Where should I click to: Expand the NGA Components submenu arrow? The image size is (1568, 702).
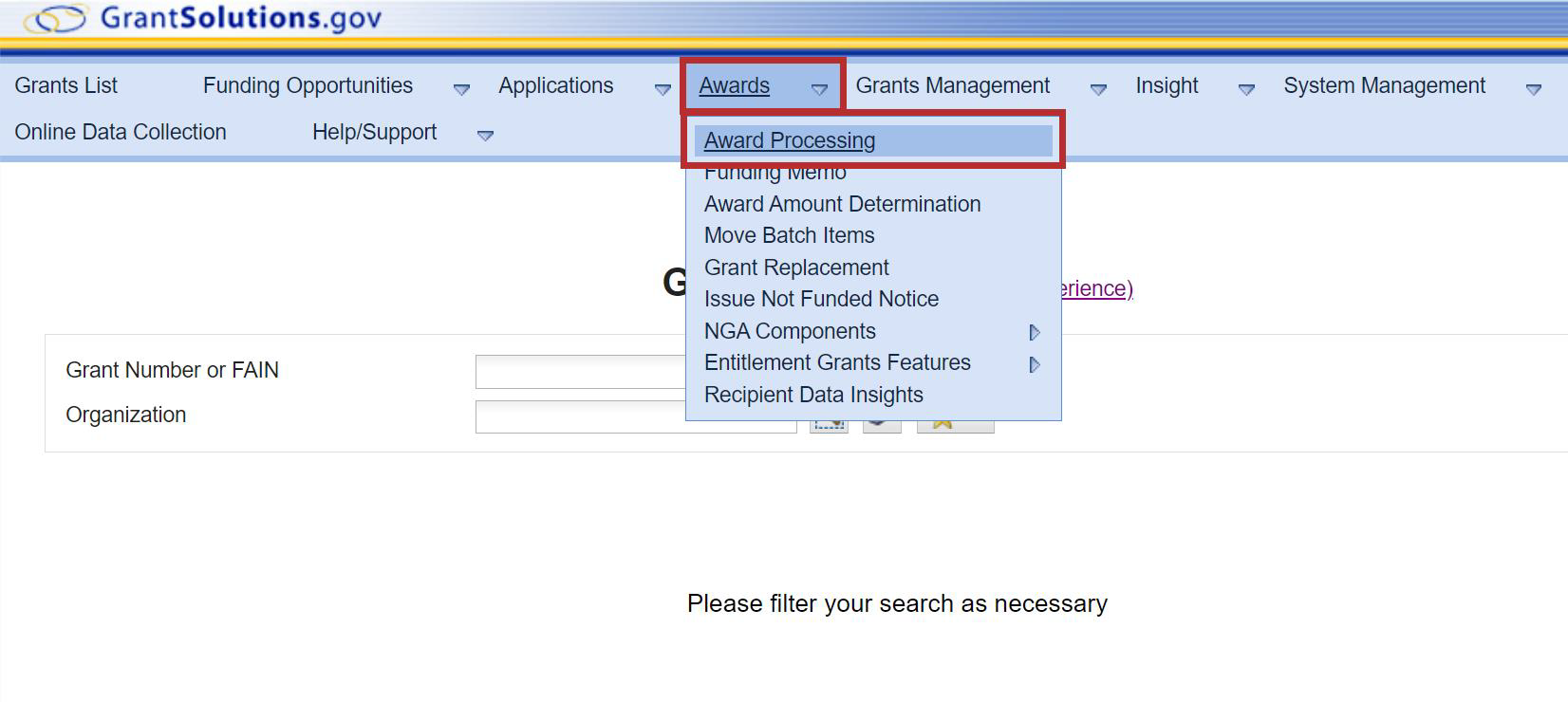click(x=1035, y=332)
